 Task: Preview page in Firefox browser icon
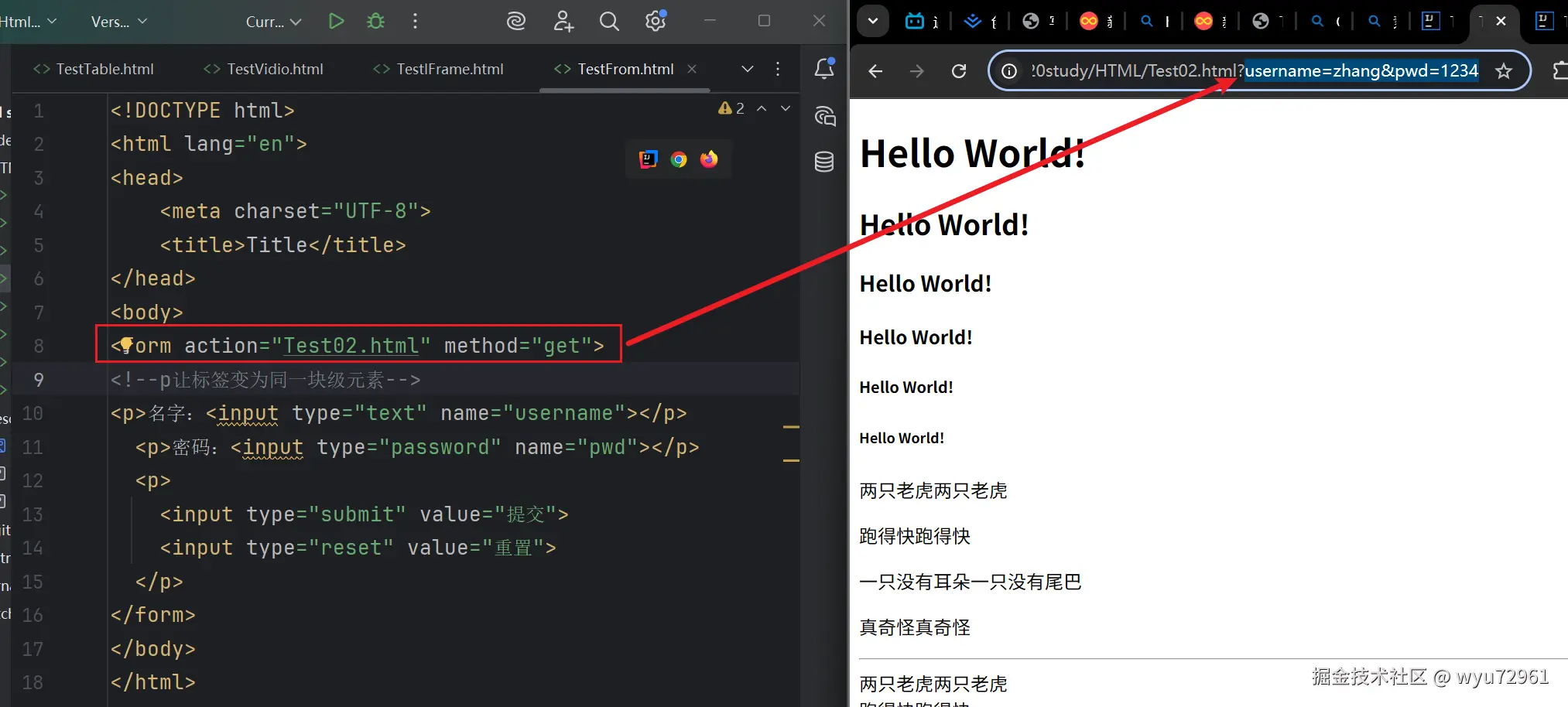[709, 159]
